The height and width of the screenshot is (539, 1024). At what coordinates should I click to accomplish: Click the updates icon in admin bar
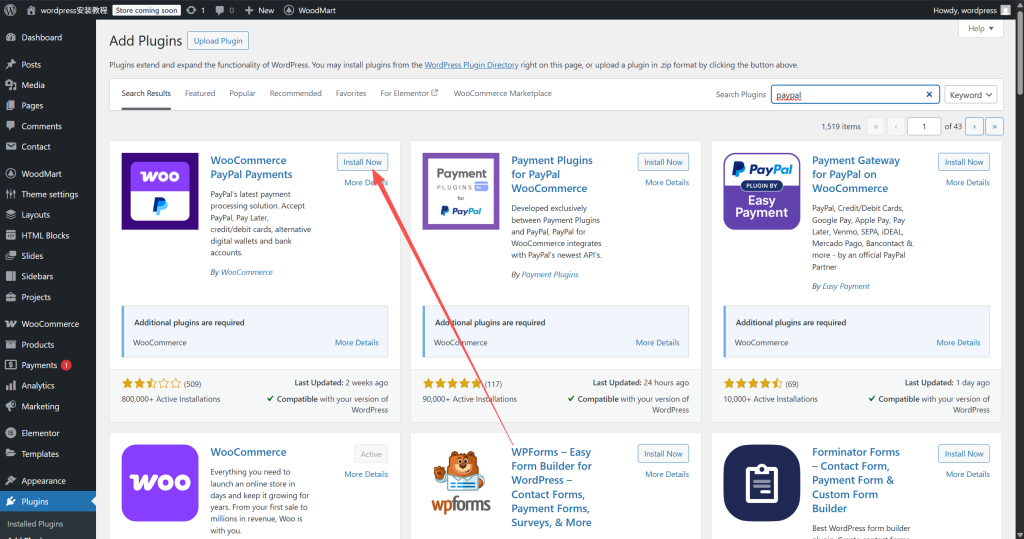[x=191, y=10]
